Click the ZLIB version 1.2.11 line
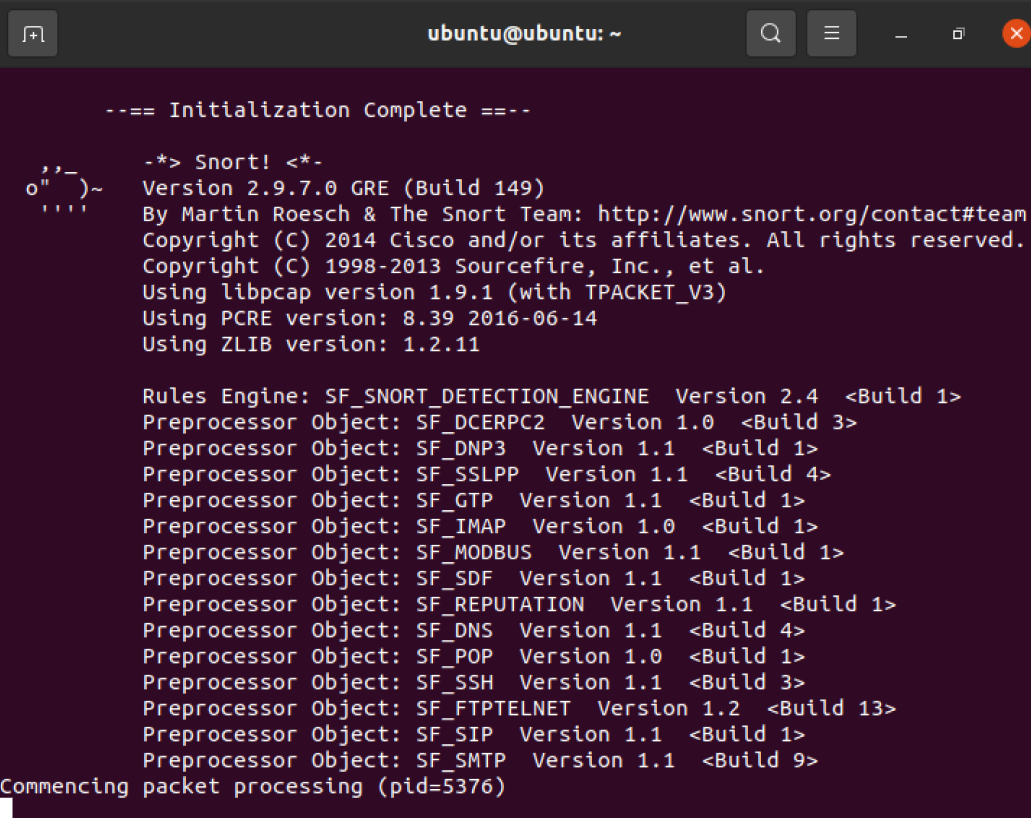 click(311, 345)
